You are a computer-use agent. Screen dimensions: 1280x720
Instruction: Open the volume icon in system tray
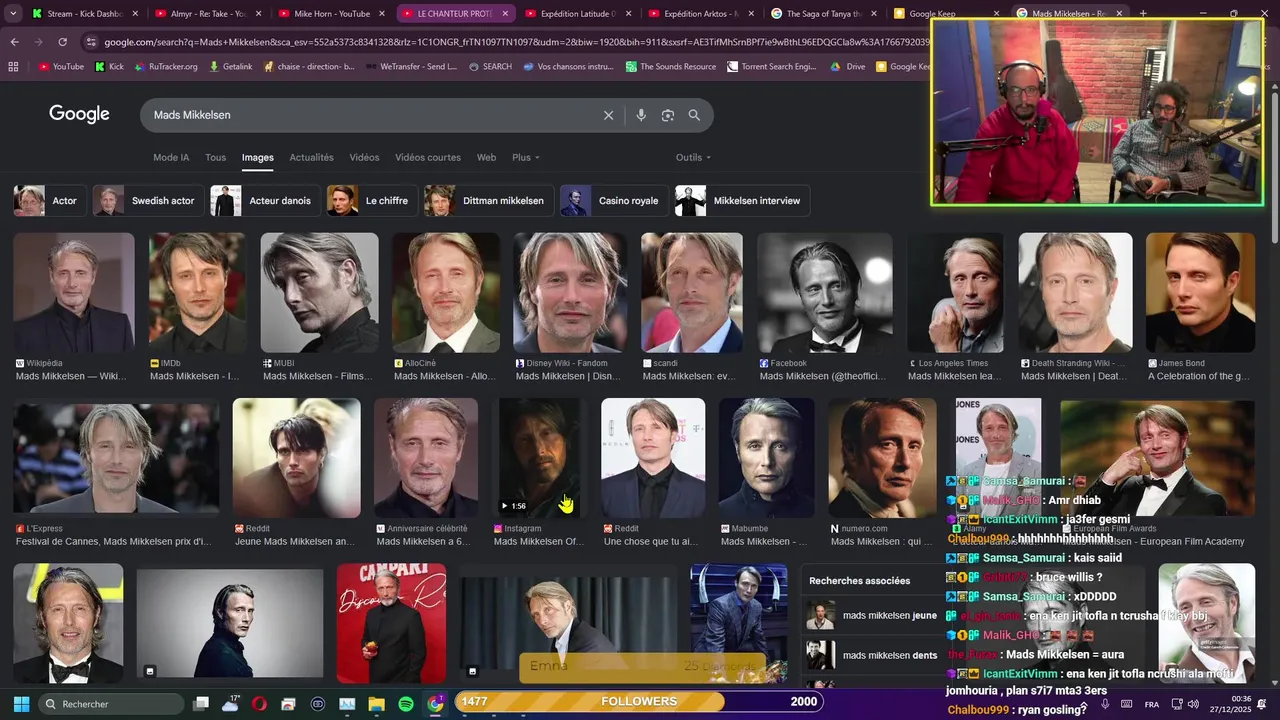1193,704
